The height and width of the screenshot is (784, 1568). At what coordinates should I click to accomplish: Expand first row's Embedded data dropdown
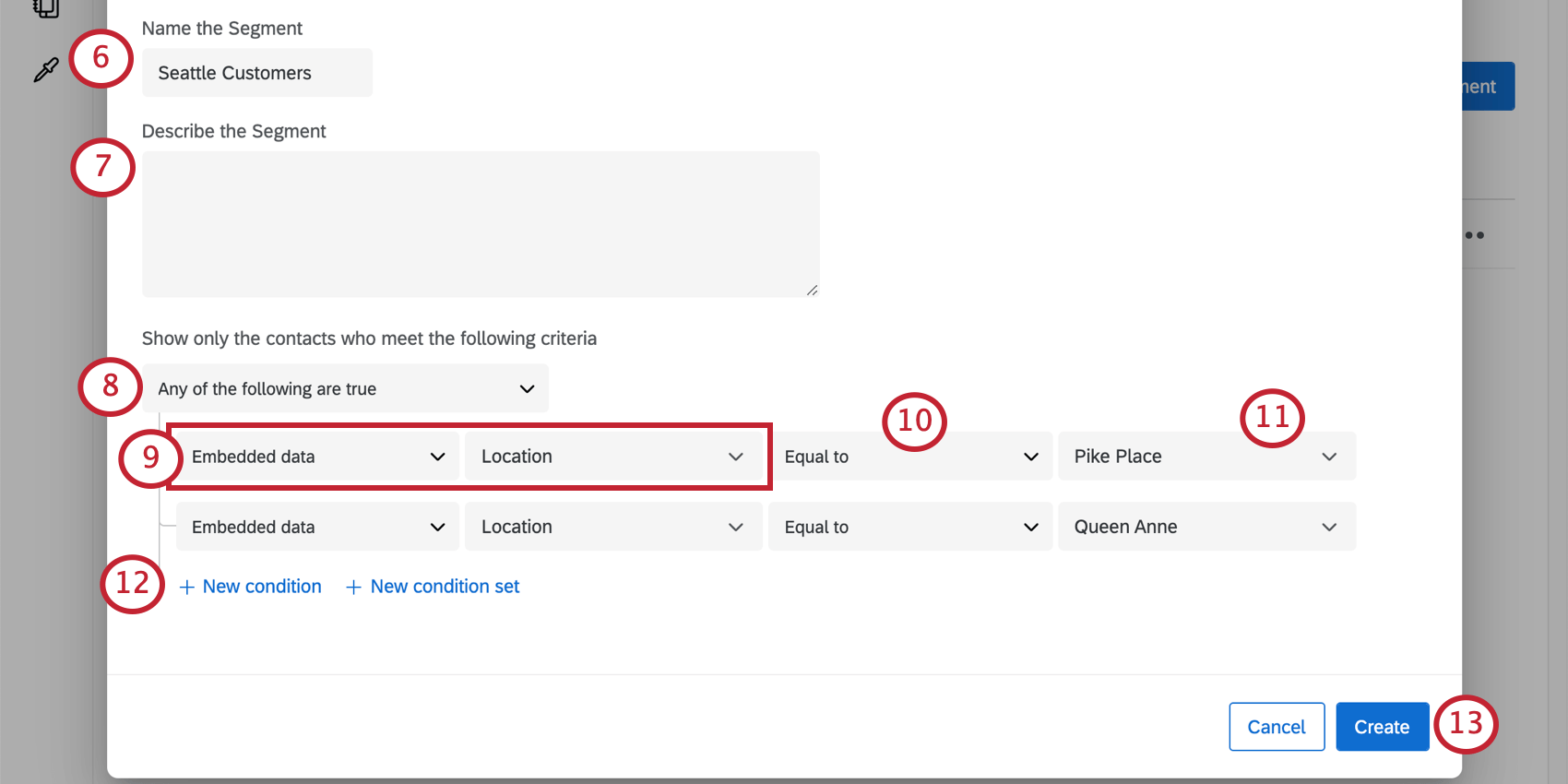(x=316, y=457)
